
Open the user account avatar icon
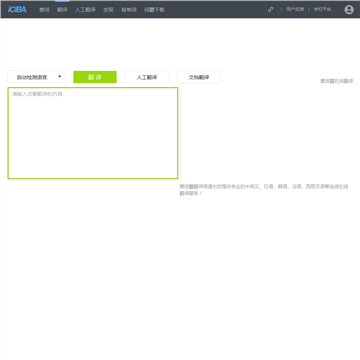(x=349, y=10)
